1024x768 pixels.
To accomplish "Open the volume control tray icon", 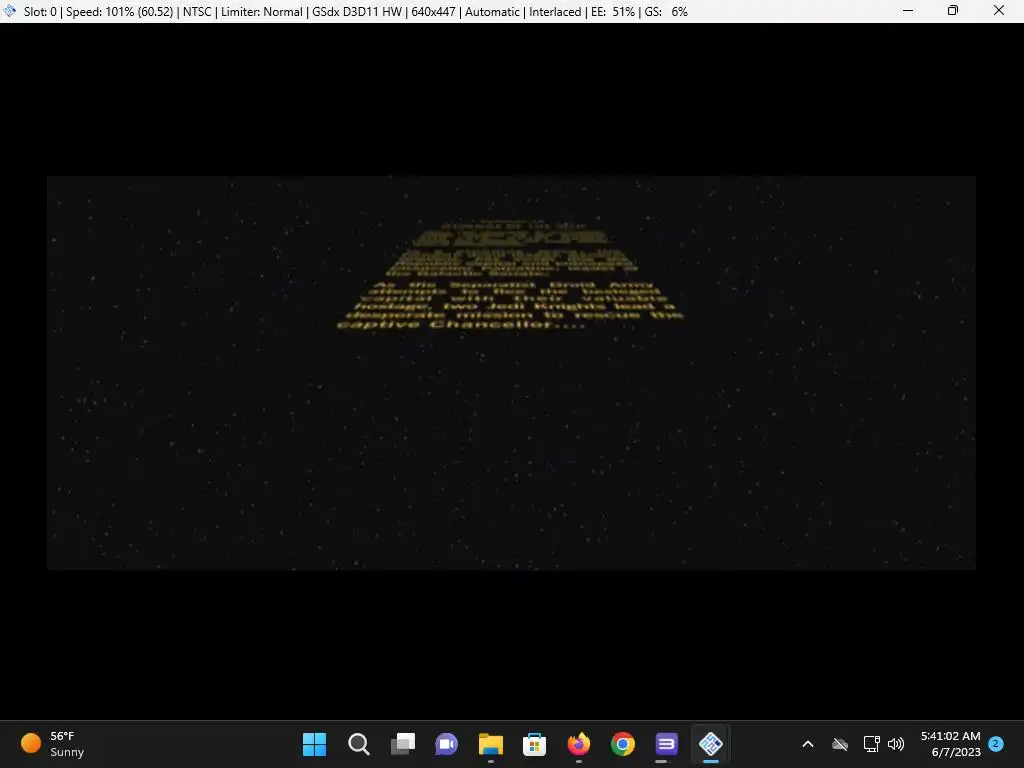I will (896, 744).
